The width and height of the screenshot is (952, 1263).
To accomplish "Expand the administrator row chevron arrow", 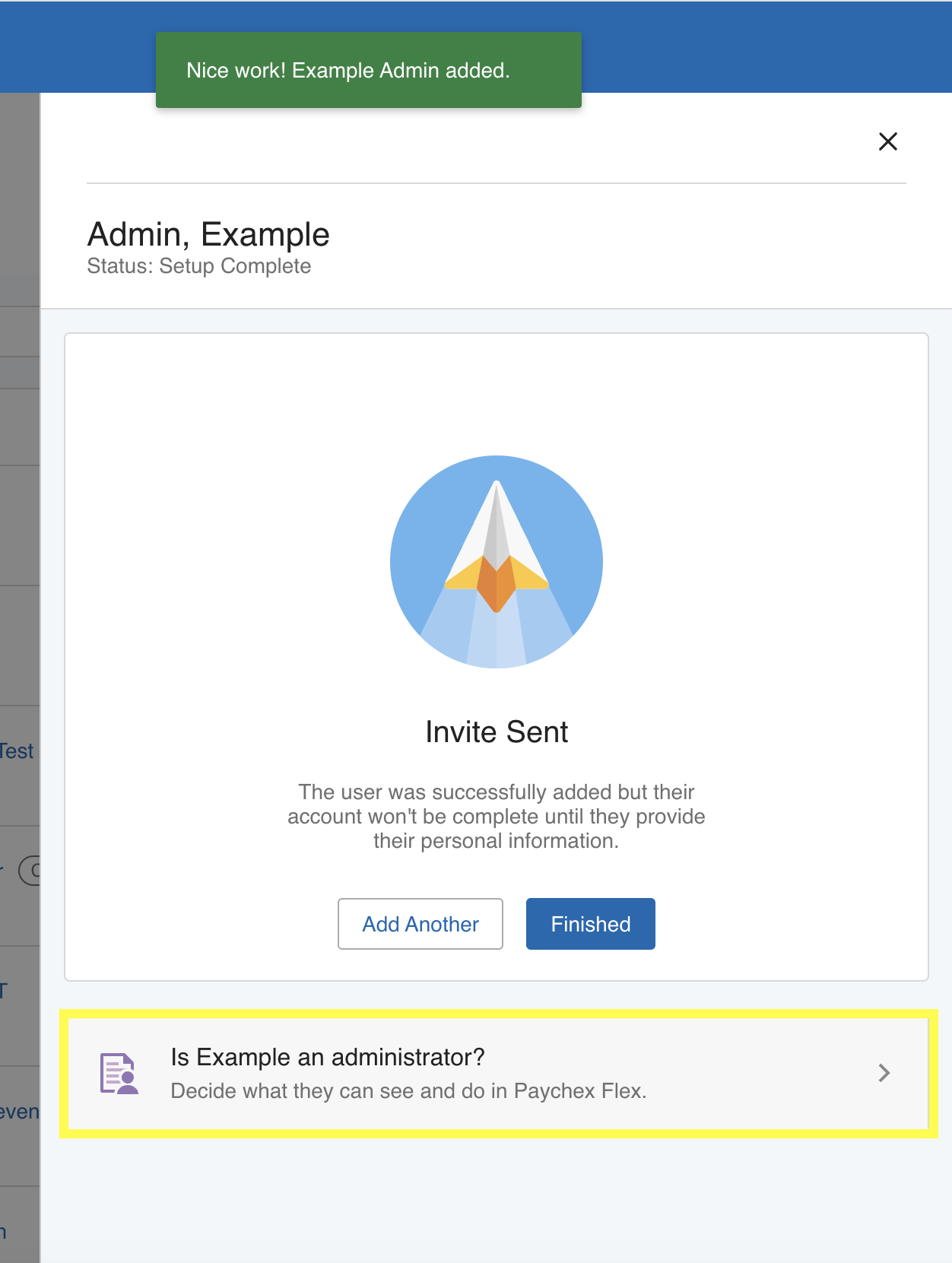I will 884,1073.
